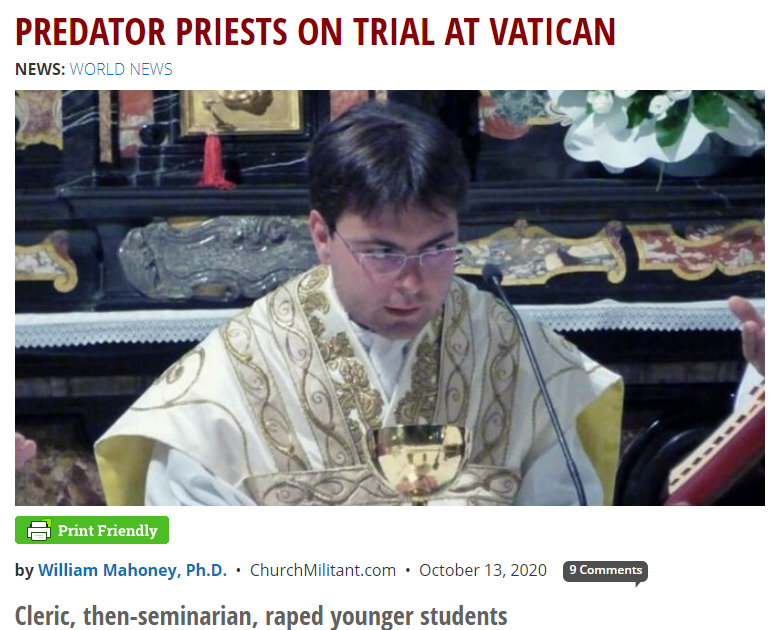Click the main article photo of priest
The height and width of the screenshot is (630, 780).
coord(390,298)
